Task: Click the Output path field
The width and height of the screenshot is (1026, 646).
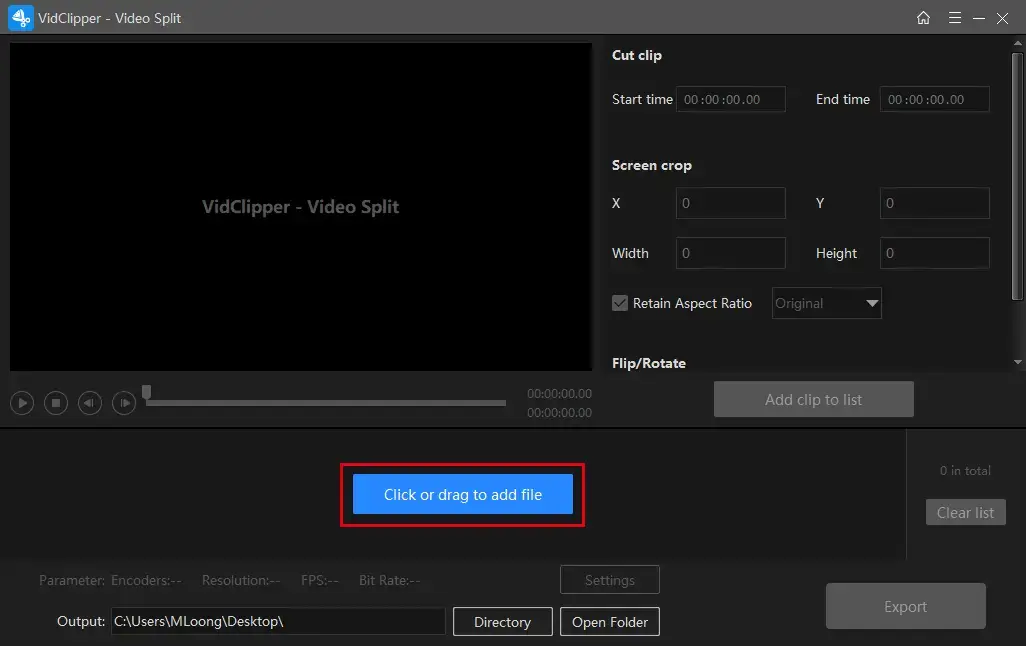Action: [x=278, y=621]
